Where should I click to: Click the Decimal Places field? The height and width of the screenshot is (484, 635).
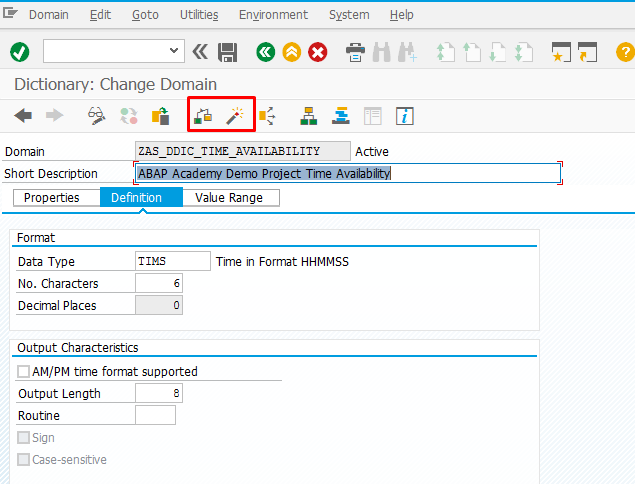[159, 305]
